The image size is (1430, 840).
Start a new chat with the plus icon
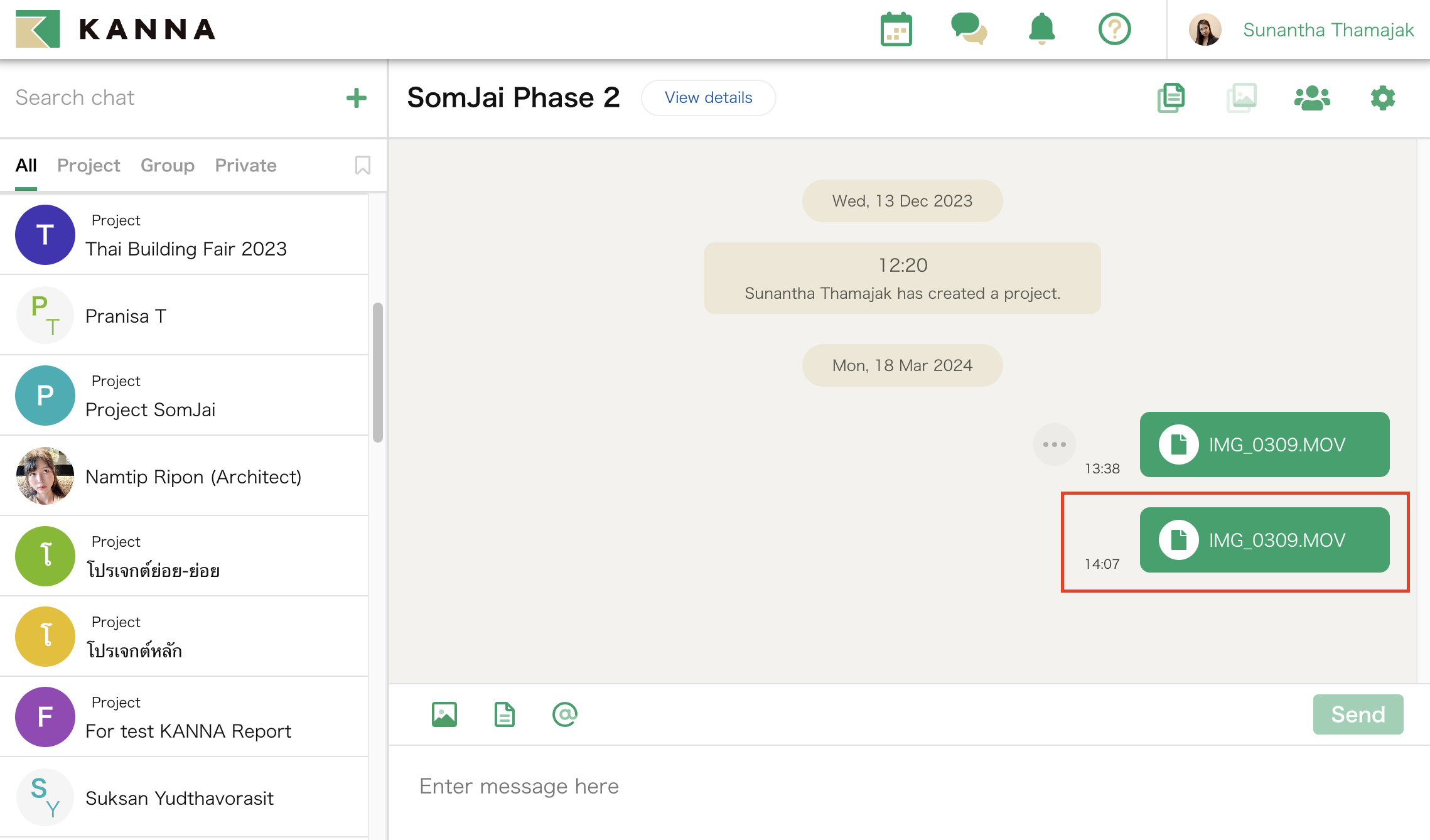click(356, 97)
